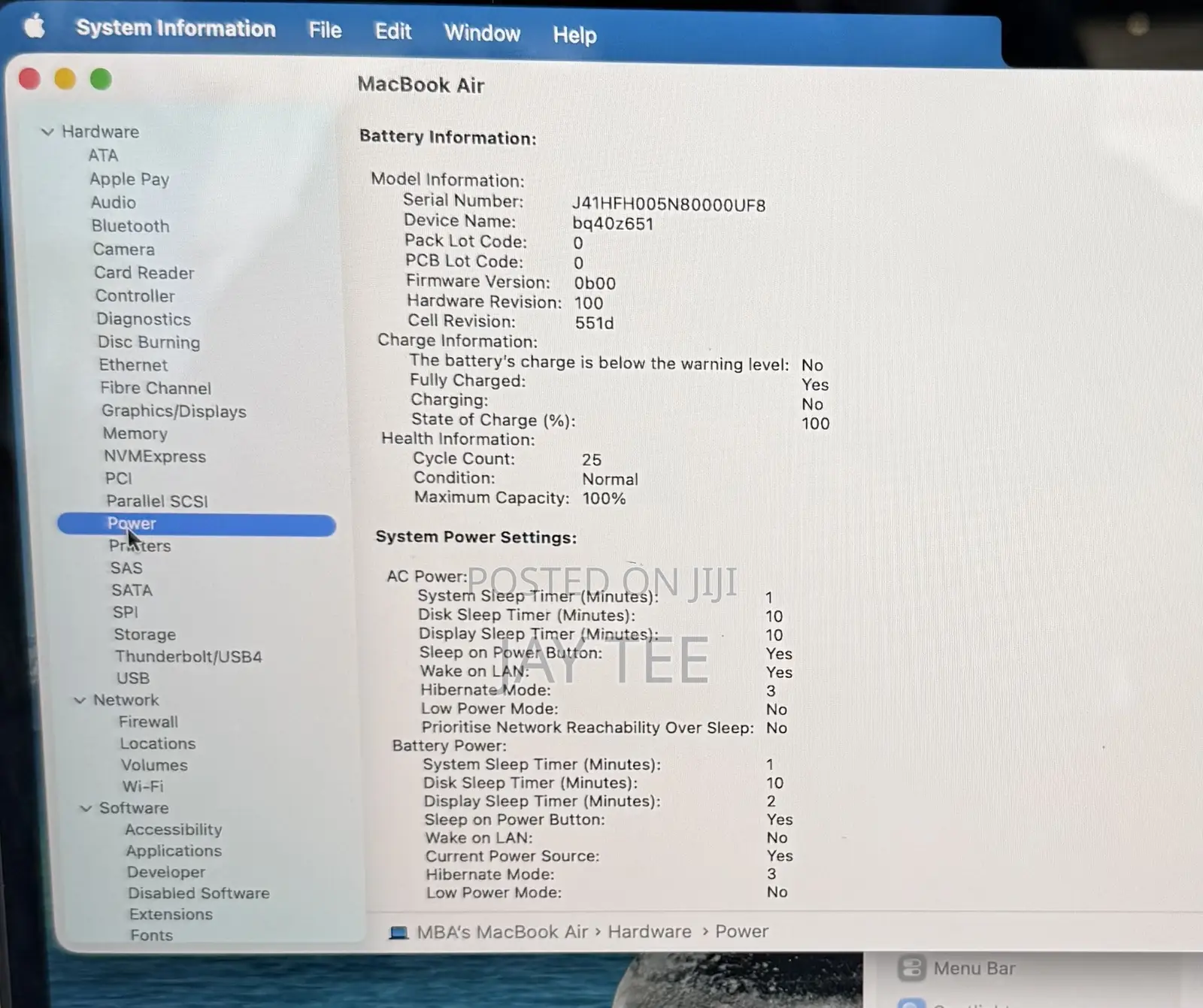Image resolution: width=1203 pixels, height=1008 pixels.
Task: Click the Cycle Count value 25
Action: [x=592, y=460]
